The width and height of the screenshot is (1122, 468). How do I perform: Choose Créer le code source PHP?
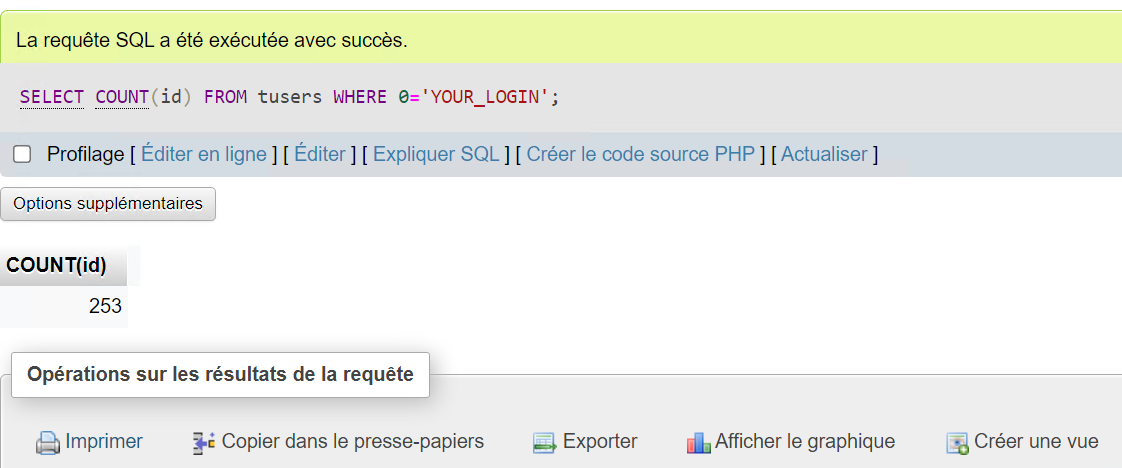[641, 154]
